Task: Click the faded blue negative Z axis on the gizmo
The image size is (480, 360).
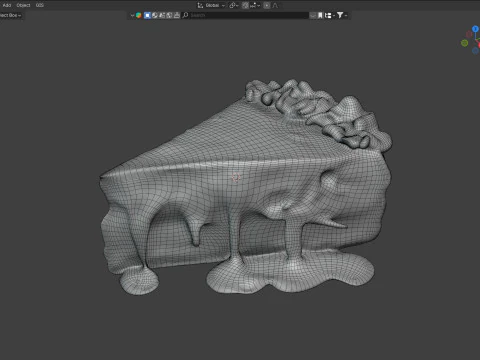Action: pyautogui.click(x=476, y=51)
